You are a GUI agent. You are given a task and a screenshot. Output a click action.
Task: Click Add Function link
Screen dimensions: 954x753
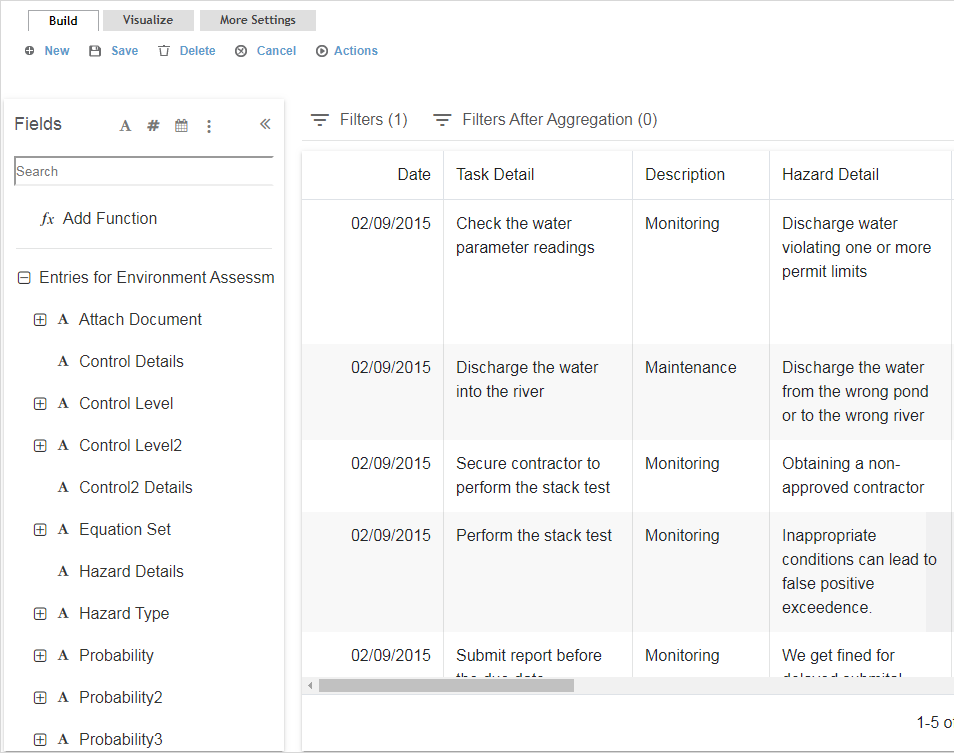click(x=110, y=218)
